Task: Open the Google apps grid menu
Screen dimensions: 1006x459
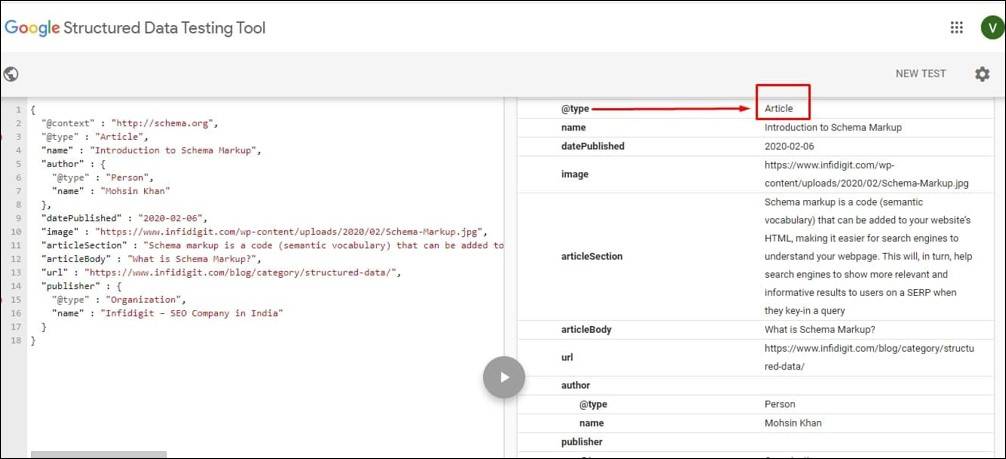Action: tap(957, 28)
